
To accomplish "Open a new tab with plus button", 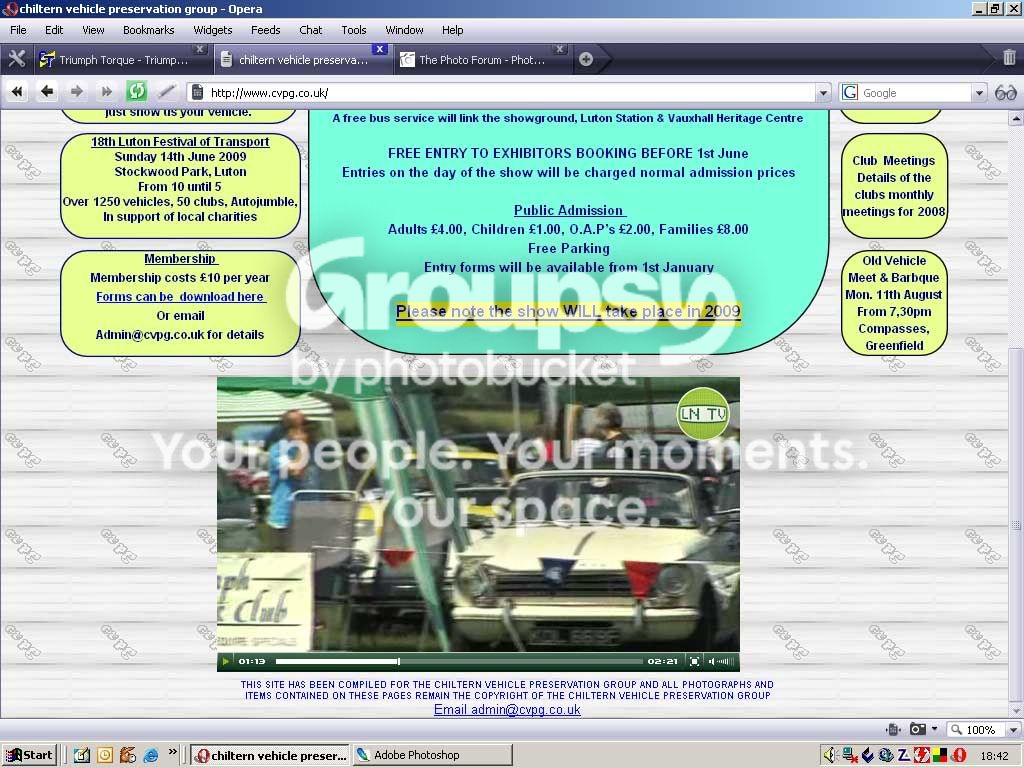I will (586, 59).
